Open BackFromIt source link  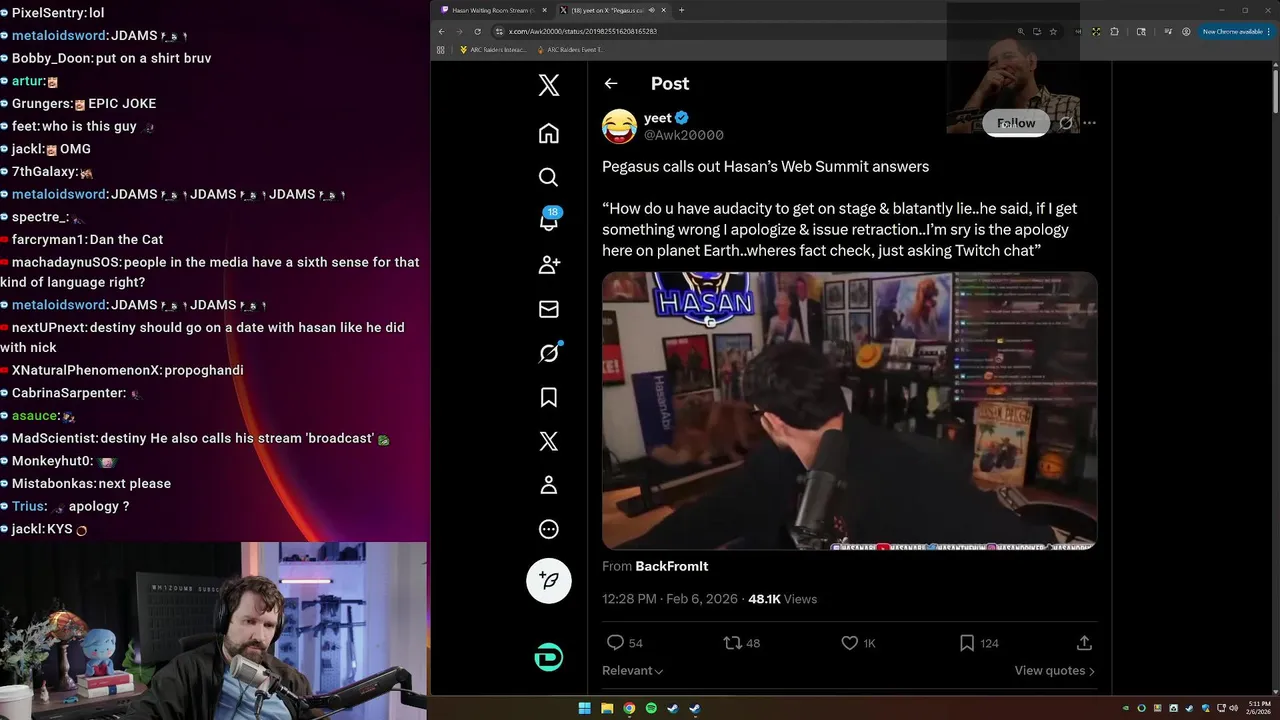coord(671,566)
